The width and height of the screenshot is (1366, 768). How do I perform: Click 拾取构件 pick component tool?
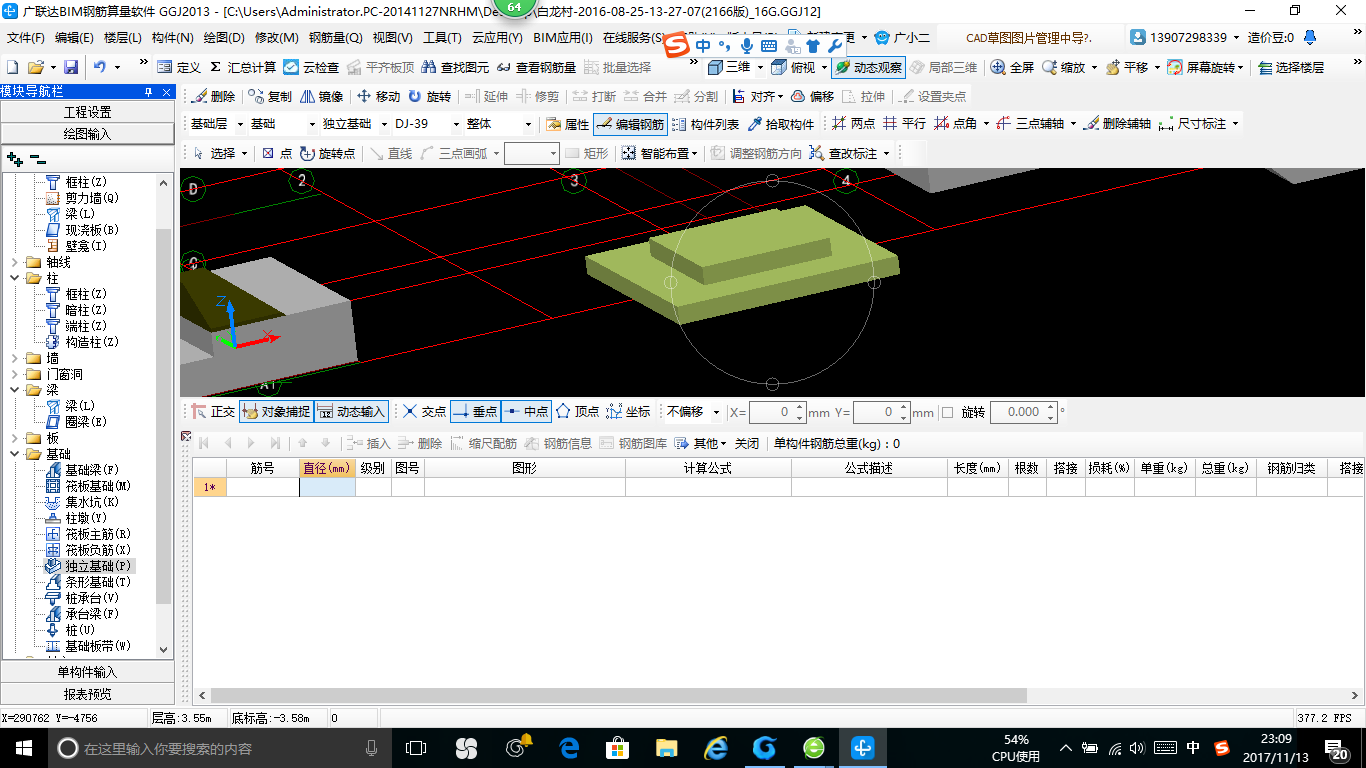781,124
